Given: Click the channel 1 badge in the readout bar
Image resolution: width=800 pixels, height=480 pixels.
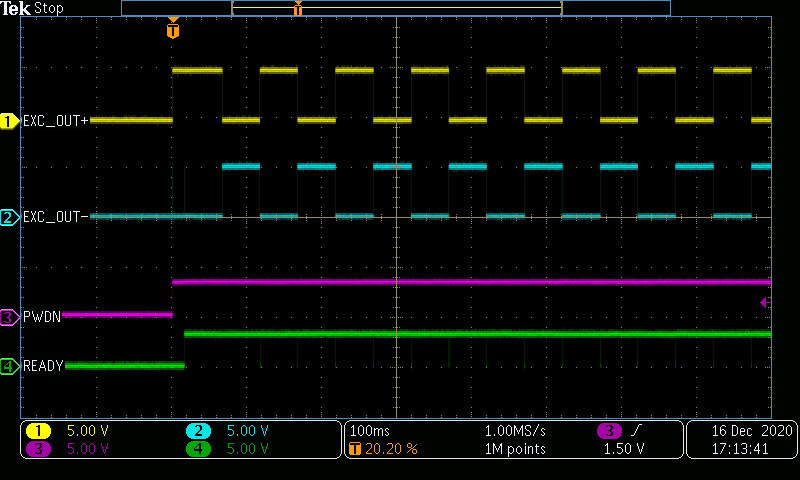Looking at the screenshot, I should point(38,431).
